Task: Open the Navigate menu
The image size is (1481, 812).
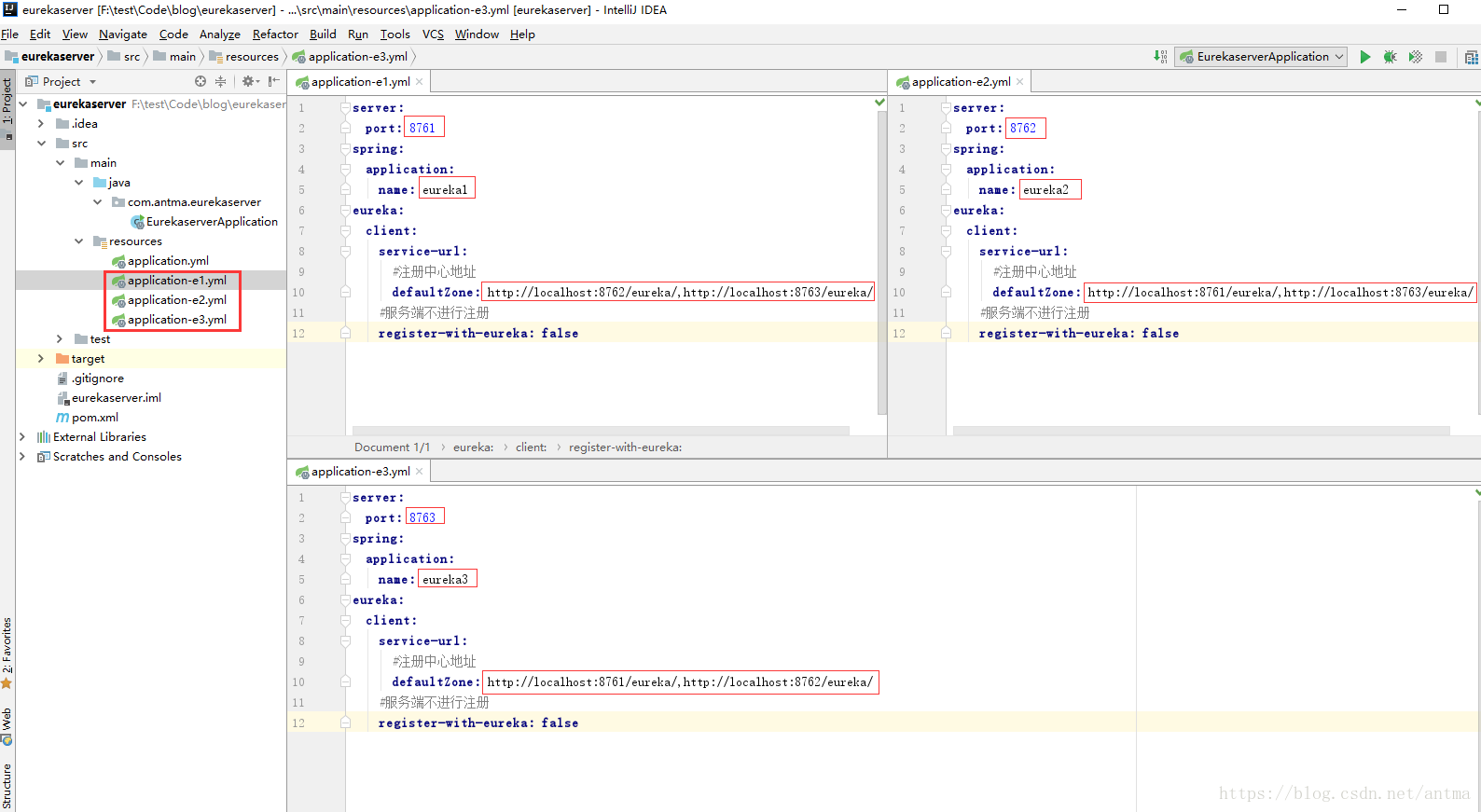Action: coord(123,34)
